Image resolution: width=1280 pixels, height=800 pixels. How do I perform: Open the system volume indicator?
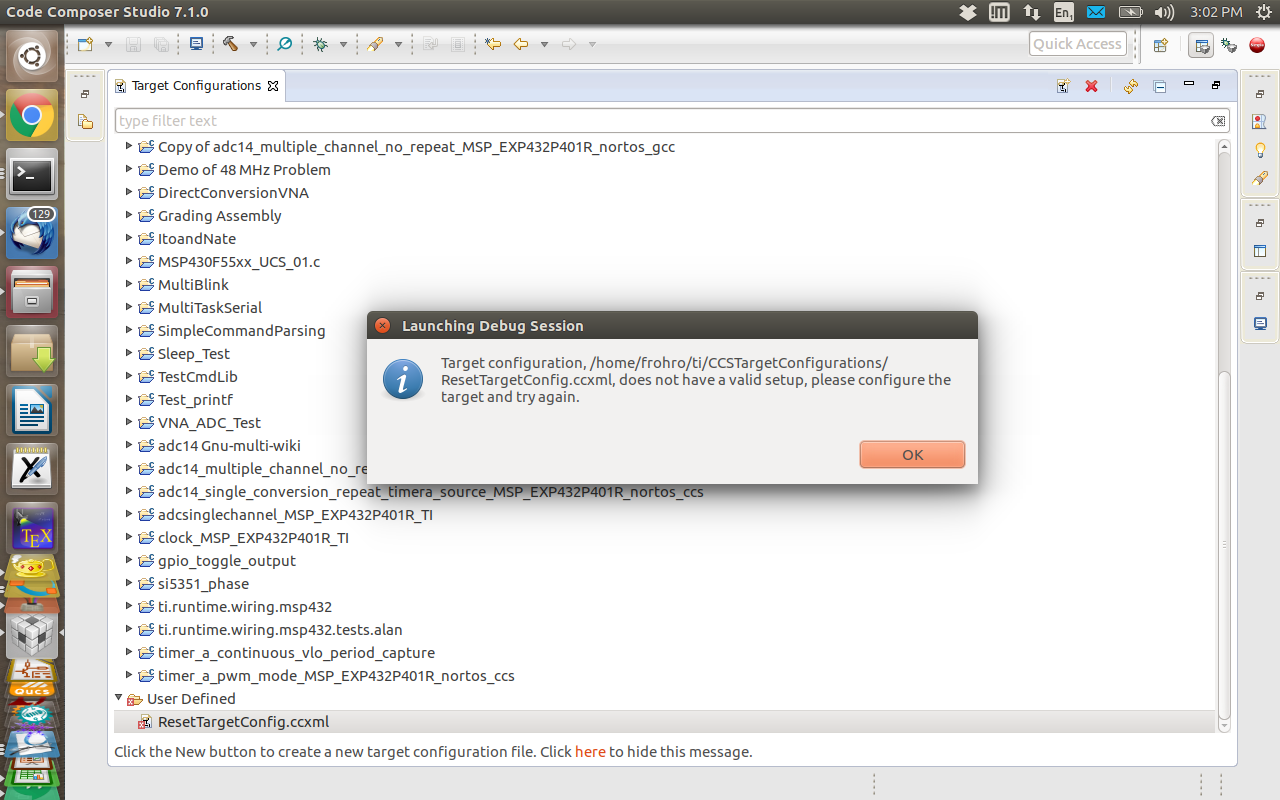1164,12
